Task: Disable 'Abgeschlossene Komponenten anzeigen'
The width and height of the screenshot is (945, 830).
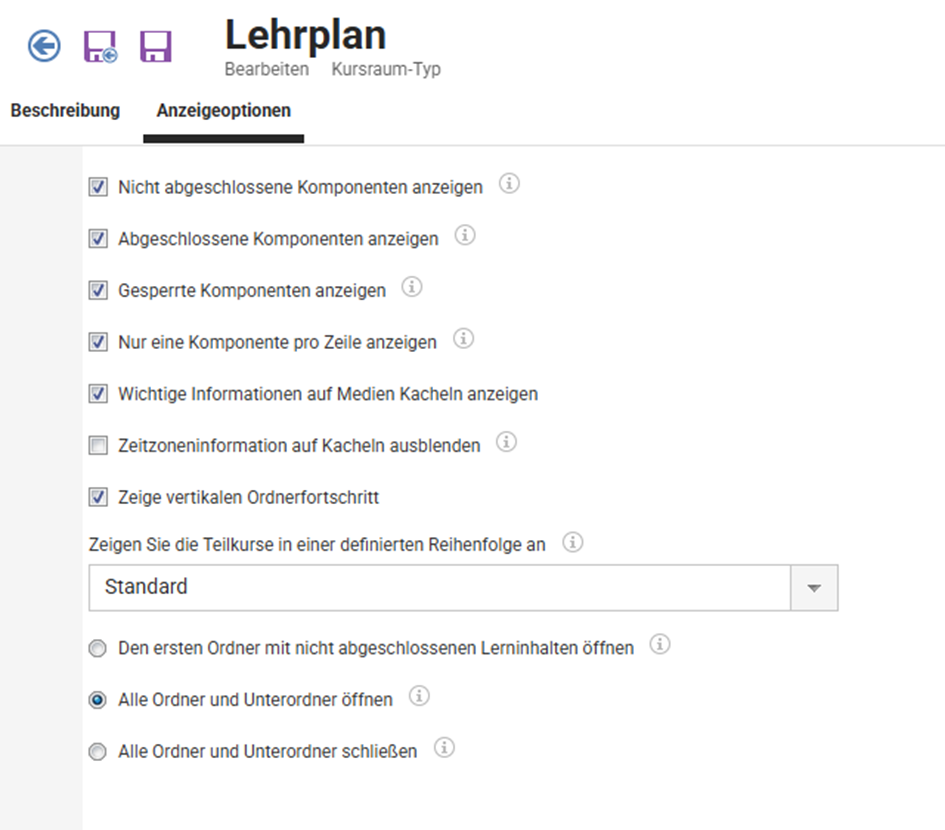Action: pyautogui.click(x=97, y=236)
